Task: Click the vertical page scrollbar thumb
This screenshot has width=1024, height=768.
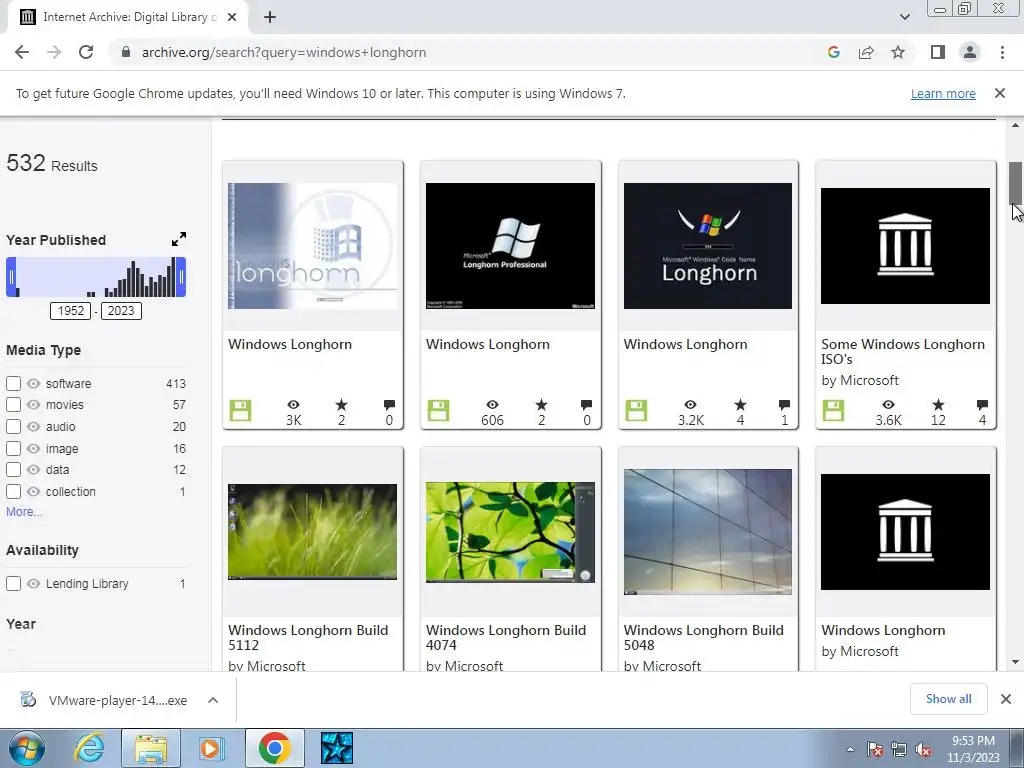Action: click(x=1015, y=183)
